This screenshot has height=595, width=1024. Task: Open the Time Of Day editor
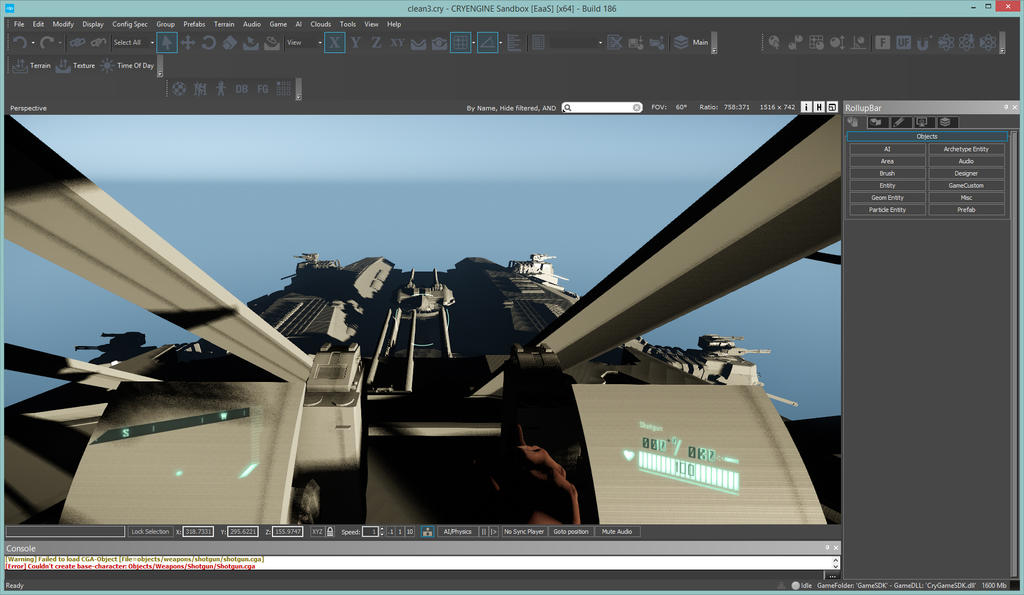(128, 65)
